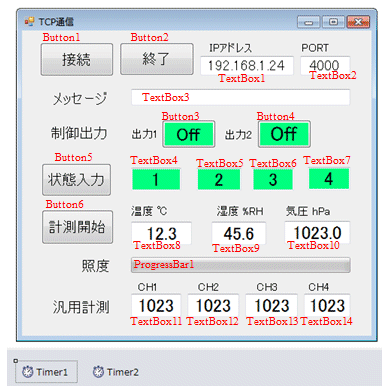This screenshot has width=388, height=391.
Task: Click the TCP通信 window title icon
Action: (30, 22)
